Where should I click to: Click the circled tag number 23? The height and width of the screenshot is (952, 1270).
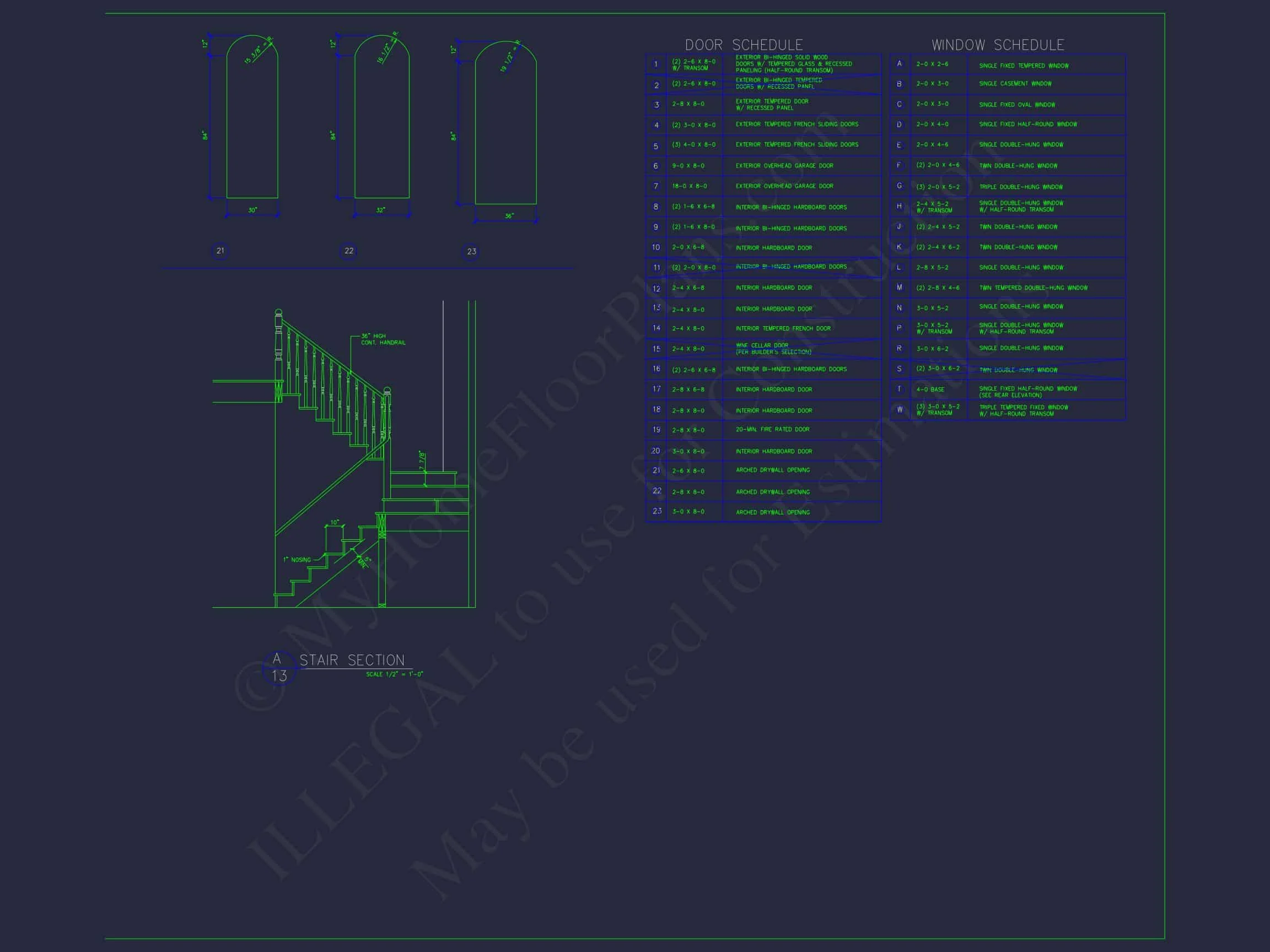click(x=471, y=251)
